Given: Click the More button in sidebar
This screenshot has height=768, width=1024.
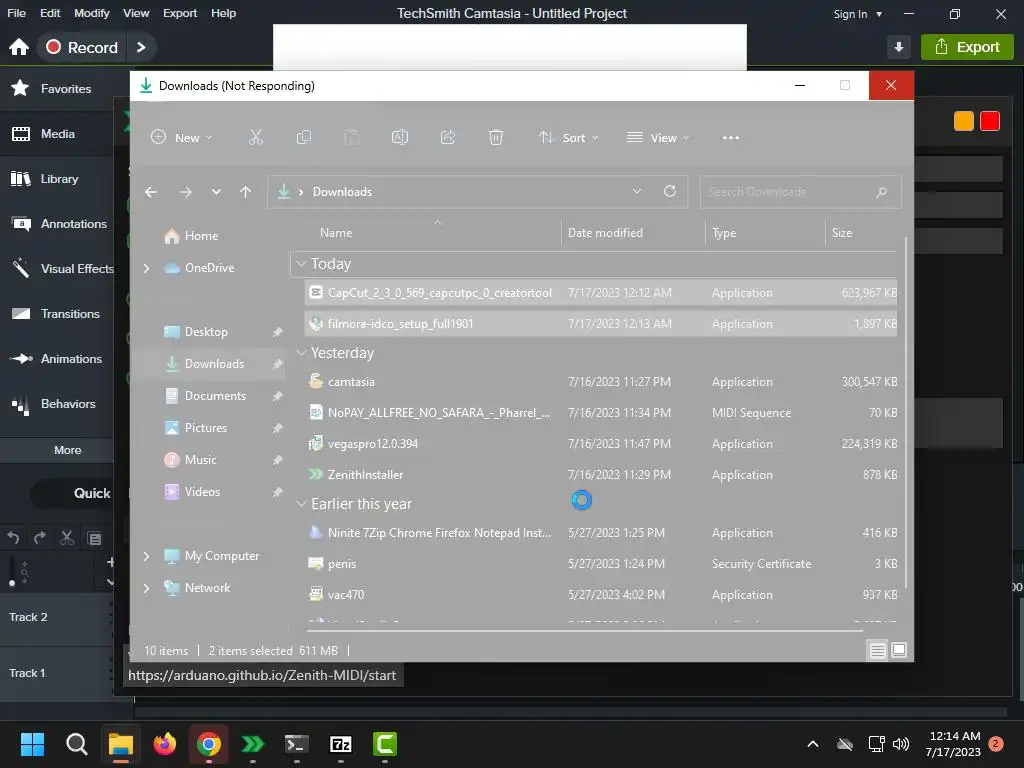Looking at the screenshot, I should point(67,450).
